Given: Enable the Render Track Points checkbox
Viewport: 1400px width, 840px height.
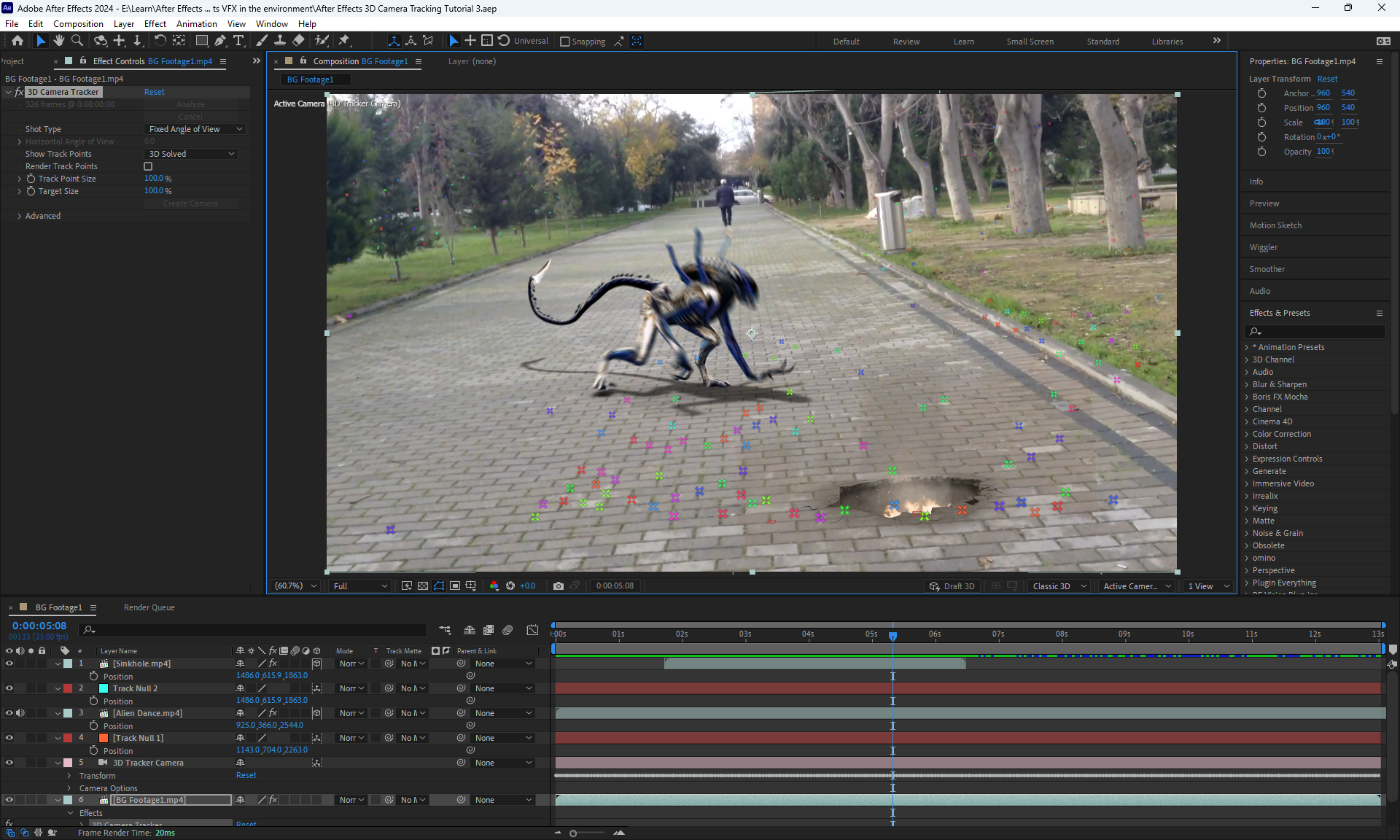Looking at the screenshot, I should (148, 166).
